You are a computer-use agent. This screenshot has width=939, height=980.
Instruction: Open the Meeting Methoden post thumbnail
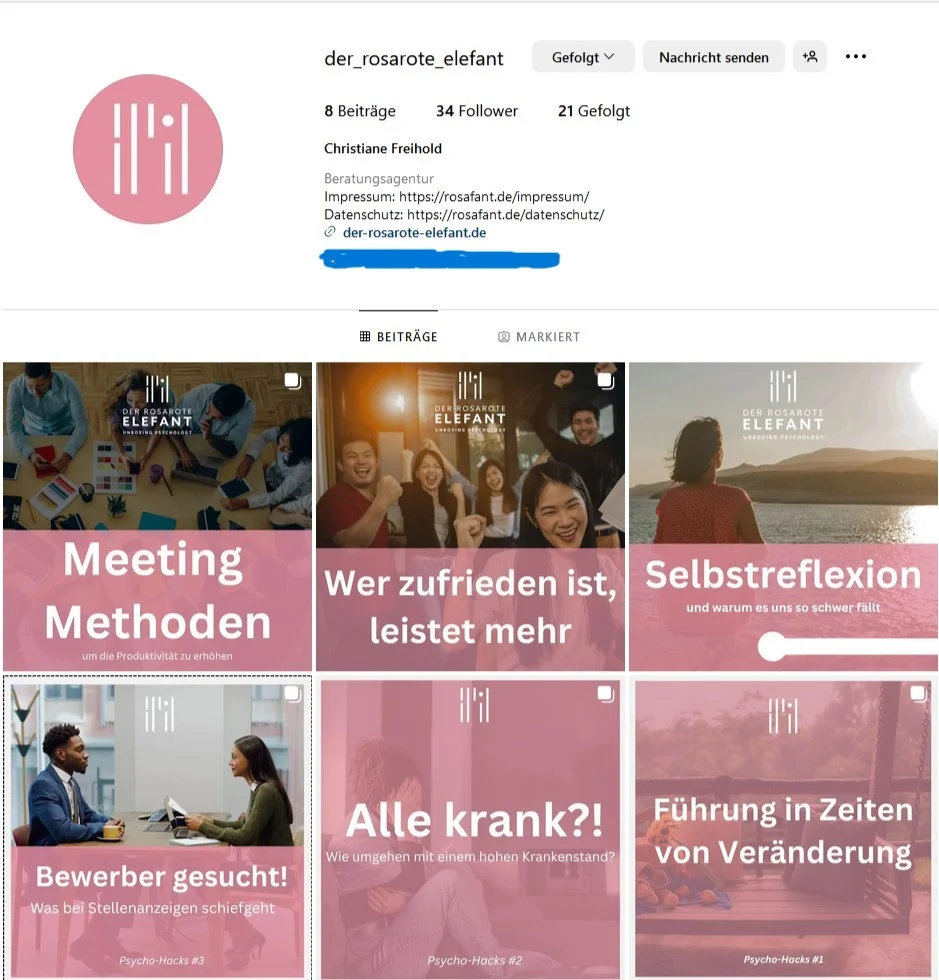(158, 517)
